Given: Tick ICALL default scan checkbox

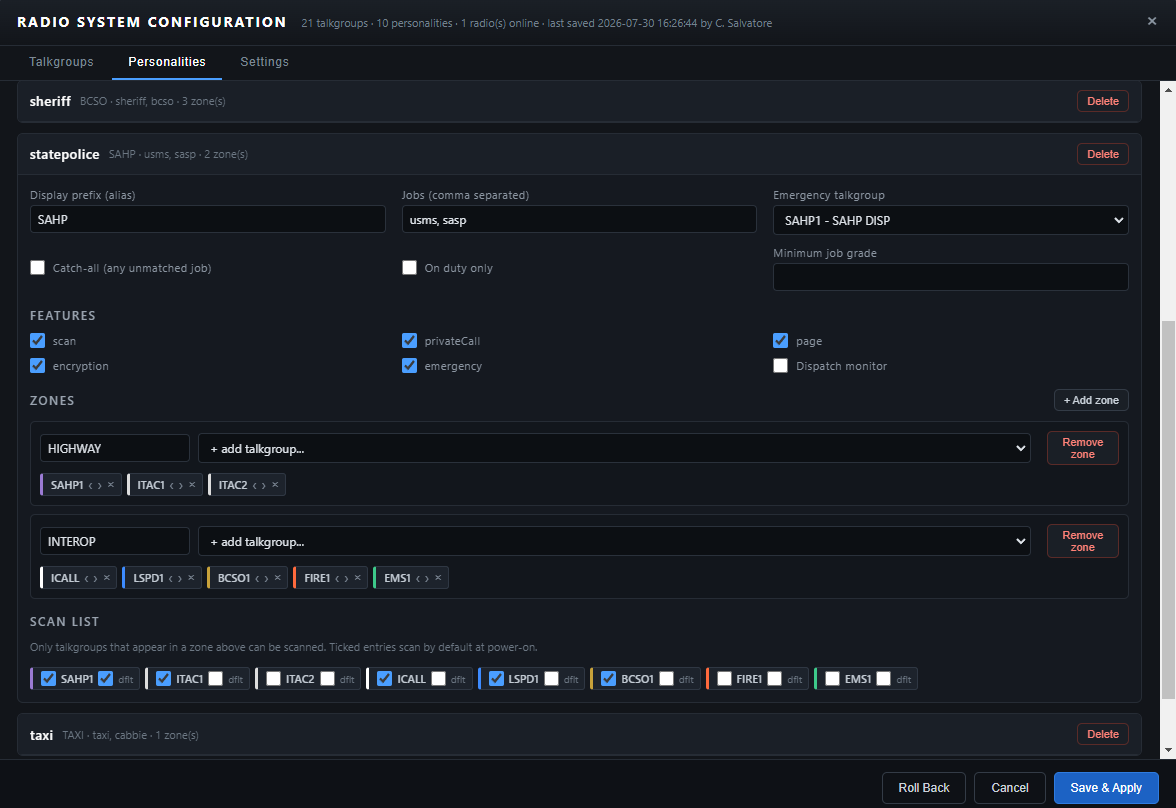Looking at the screenshot, I should click(x=439, y=678).
